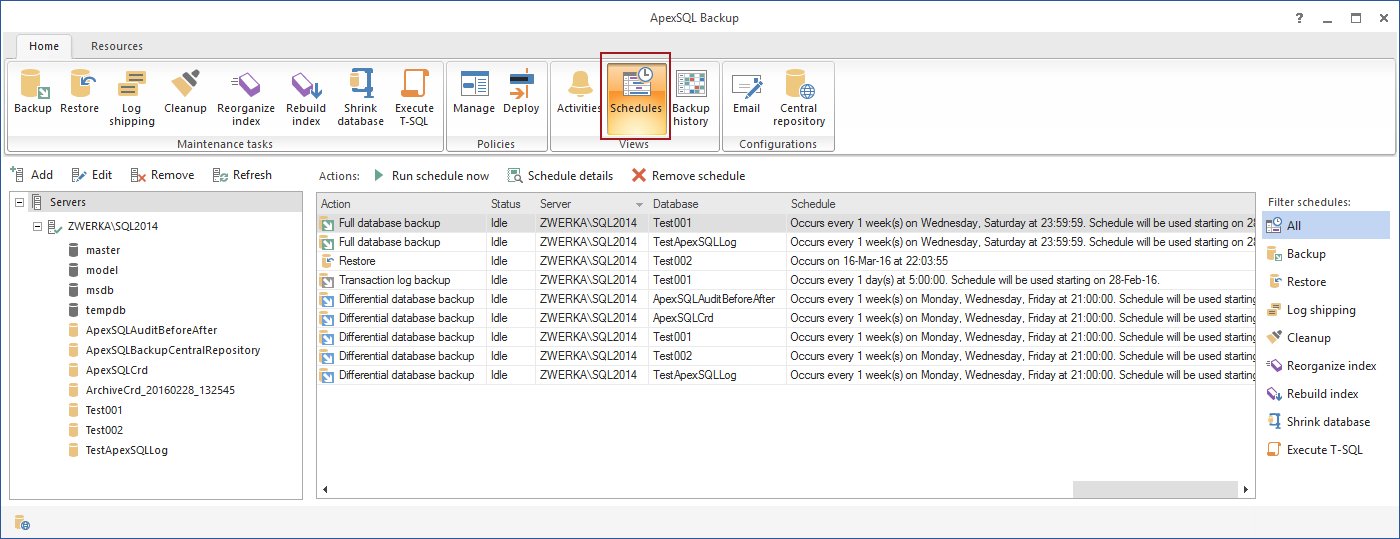Select Test001 database in server tree
The height and width of the screenshot is (539, 1400).
[104, 410]
